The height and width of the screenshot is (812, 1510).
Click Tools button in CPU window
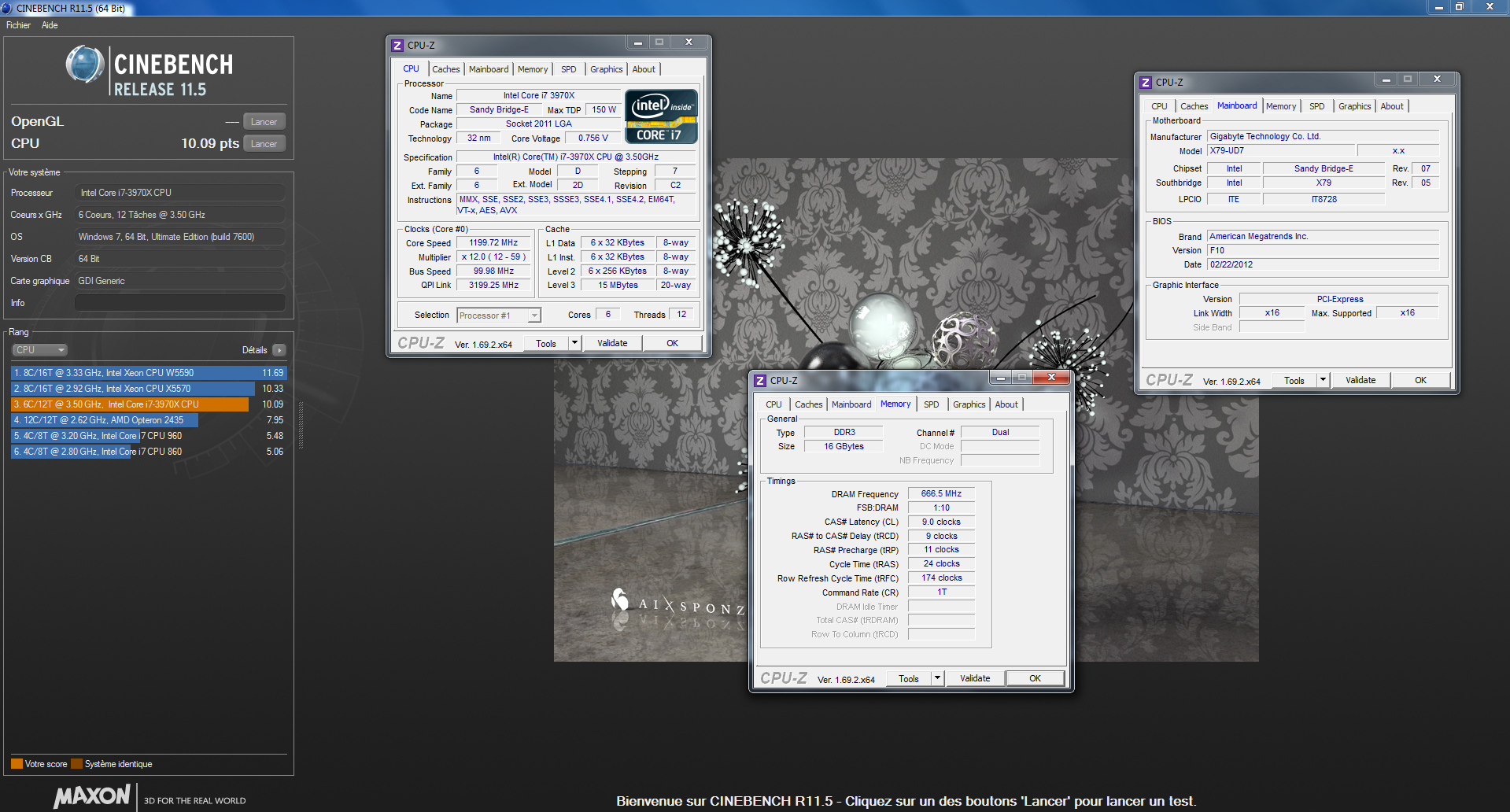coord(546,343)
